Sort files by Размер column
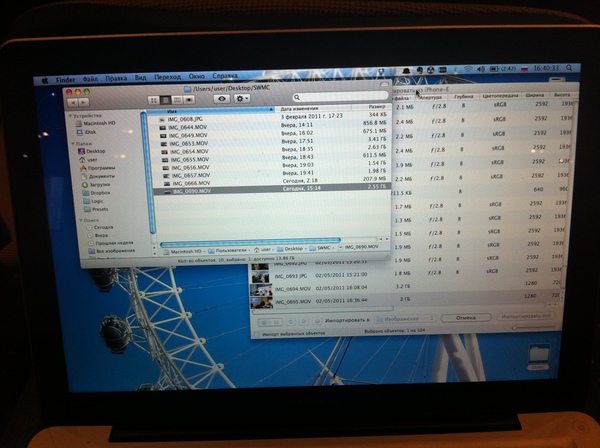Viewport: 600px width, 448px height. point(371,107)
